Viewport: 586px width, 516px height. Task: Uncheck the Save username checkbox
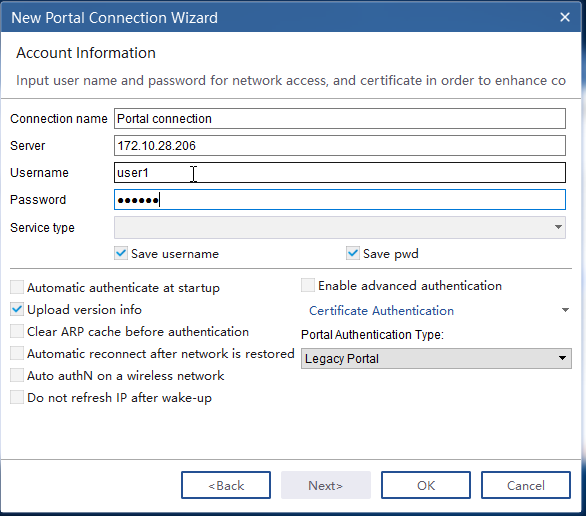click(x=121, y=253)
